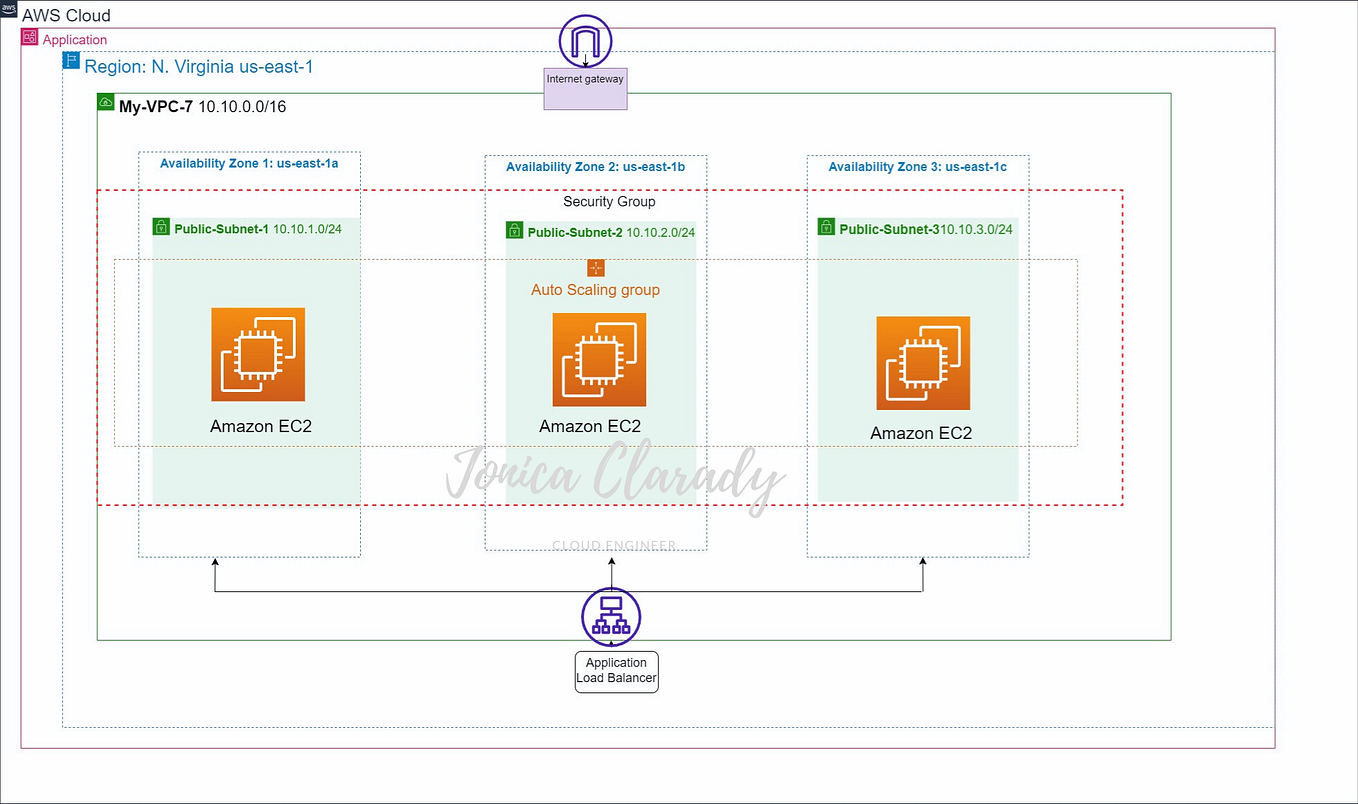Screen dimensions: 1358x804
Task: Select the Availability Zone 2: us-east-1b heading
Action: [x=596, y=167]
